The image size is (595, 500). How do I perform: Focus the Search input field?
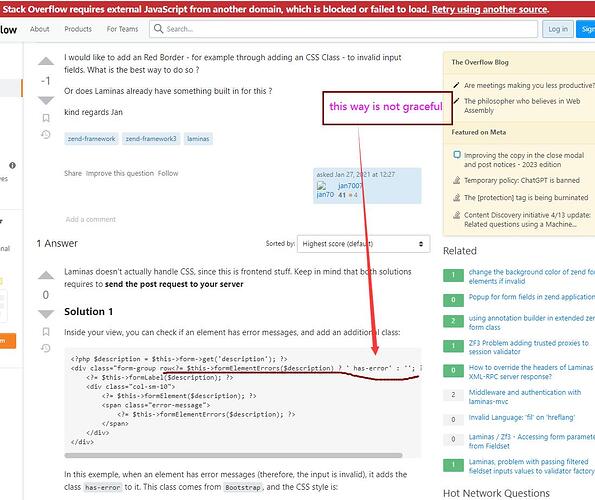[x=343, y=29]
